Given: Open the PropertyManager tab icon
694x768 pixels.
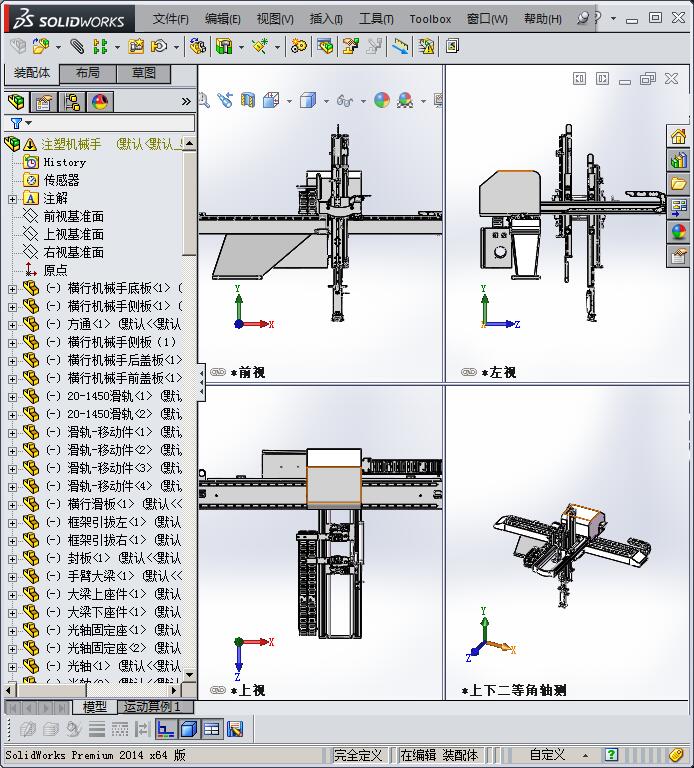Looking at the screenshot, I should tap(44, 102).
